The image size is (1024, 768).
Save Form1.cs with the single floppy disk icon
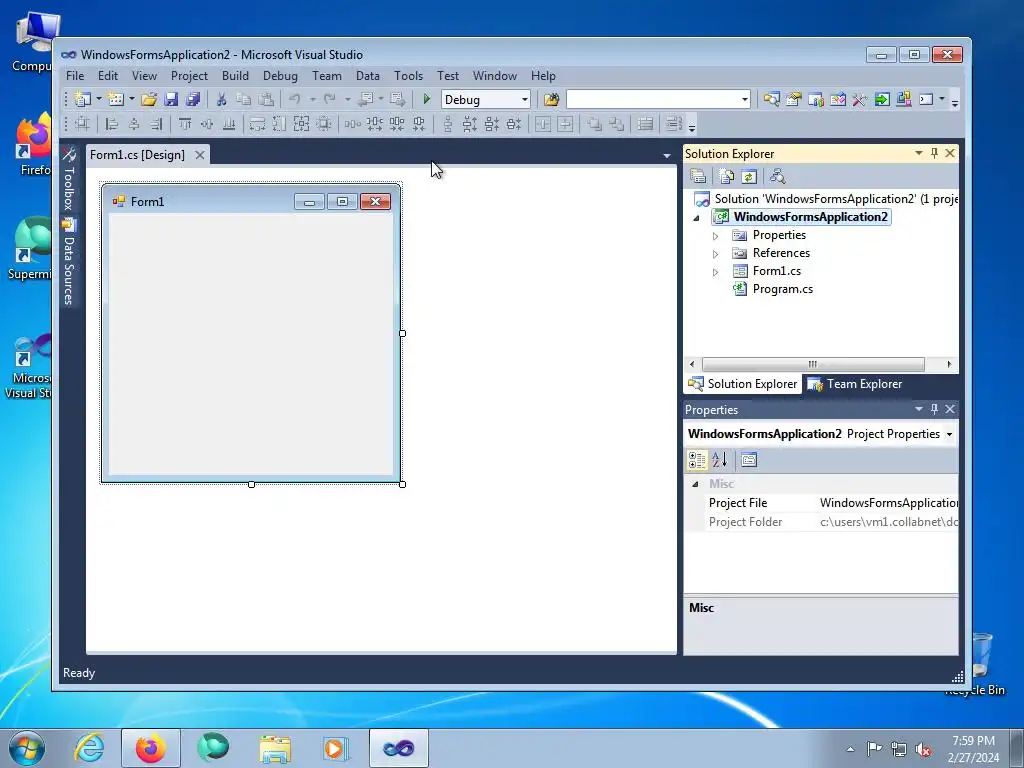coord(171,99)
